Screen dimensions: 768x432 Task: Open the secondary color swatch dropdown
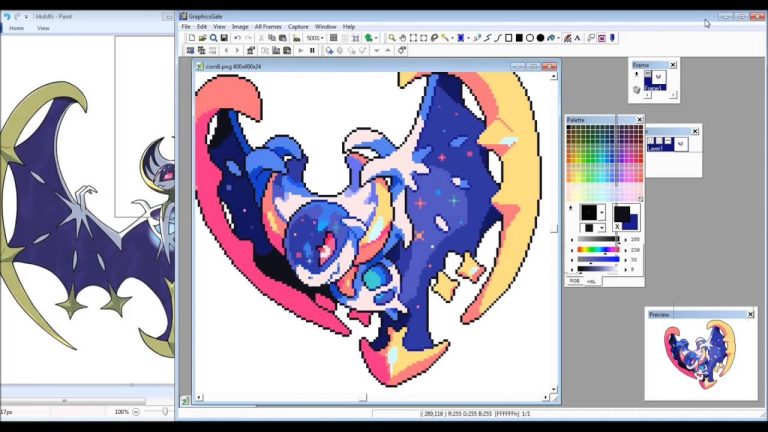coord(601,227)
